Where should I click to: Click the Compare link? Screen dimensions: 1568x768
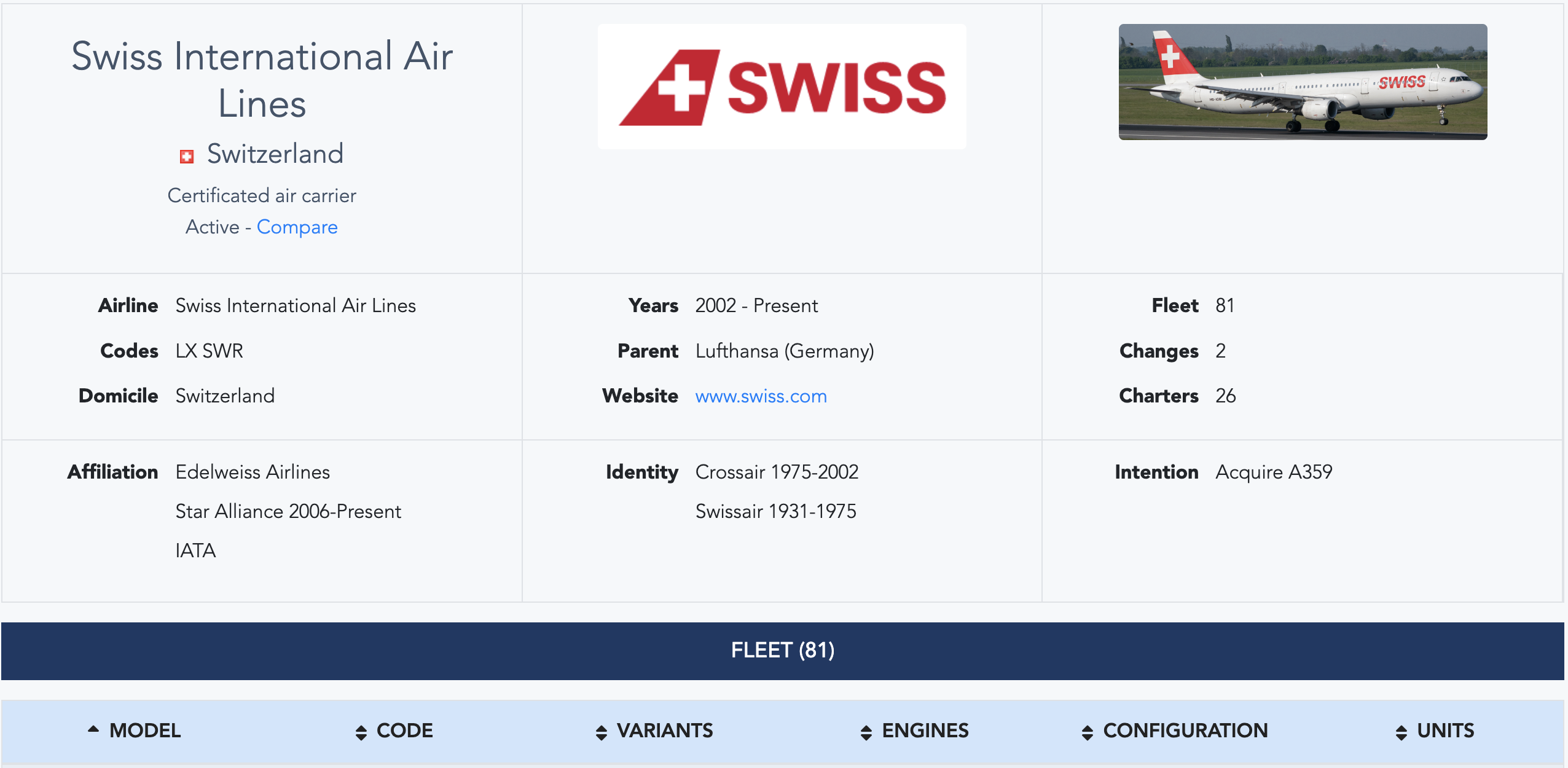click(x=297, y=227)
